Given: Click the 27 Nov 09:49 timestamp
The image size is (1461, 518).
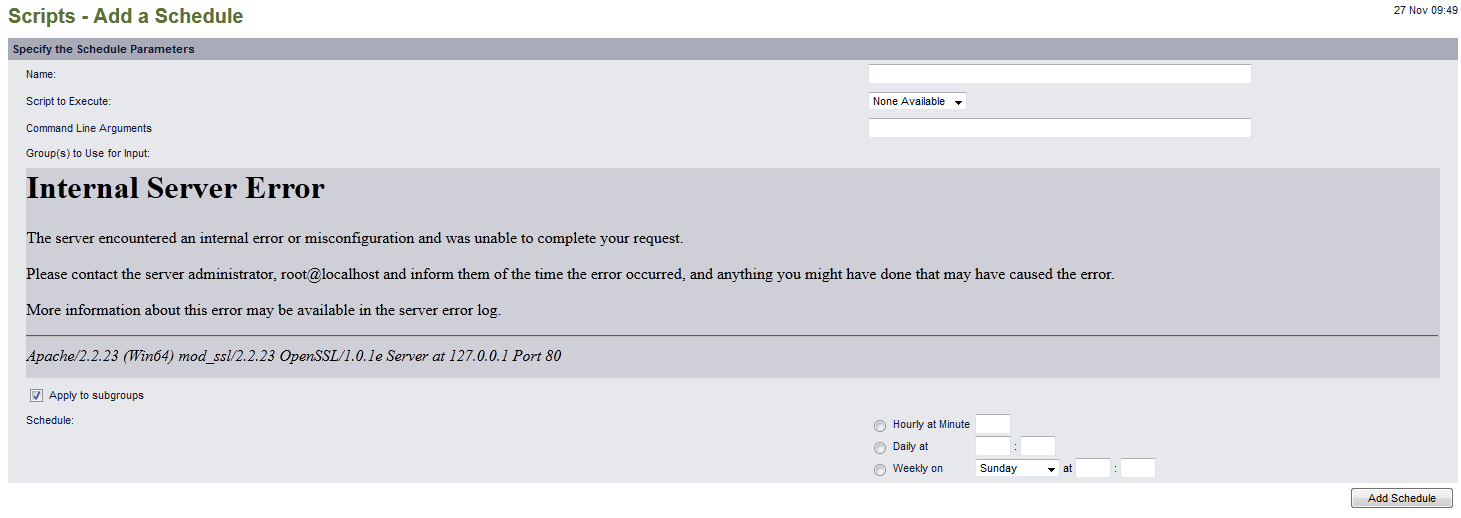Looking at the screenshot, I should (1425, 10).
